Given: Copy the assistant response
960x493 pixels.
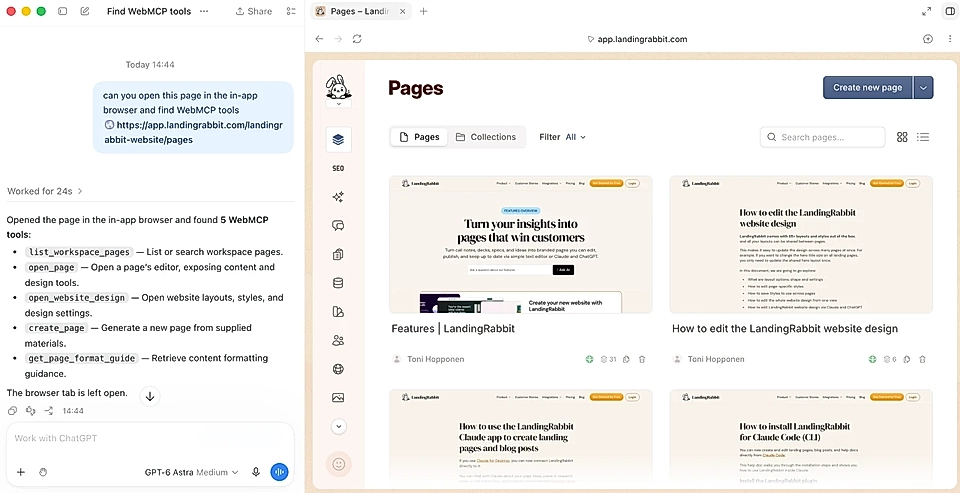Looking at the screenshot, I should (x=12, y=410).
